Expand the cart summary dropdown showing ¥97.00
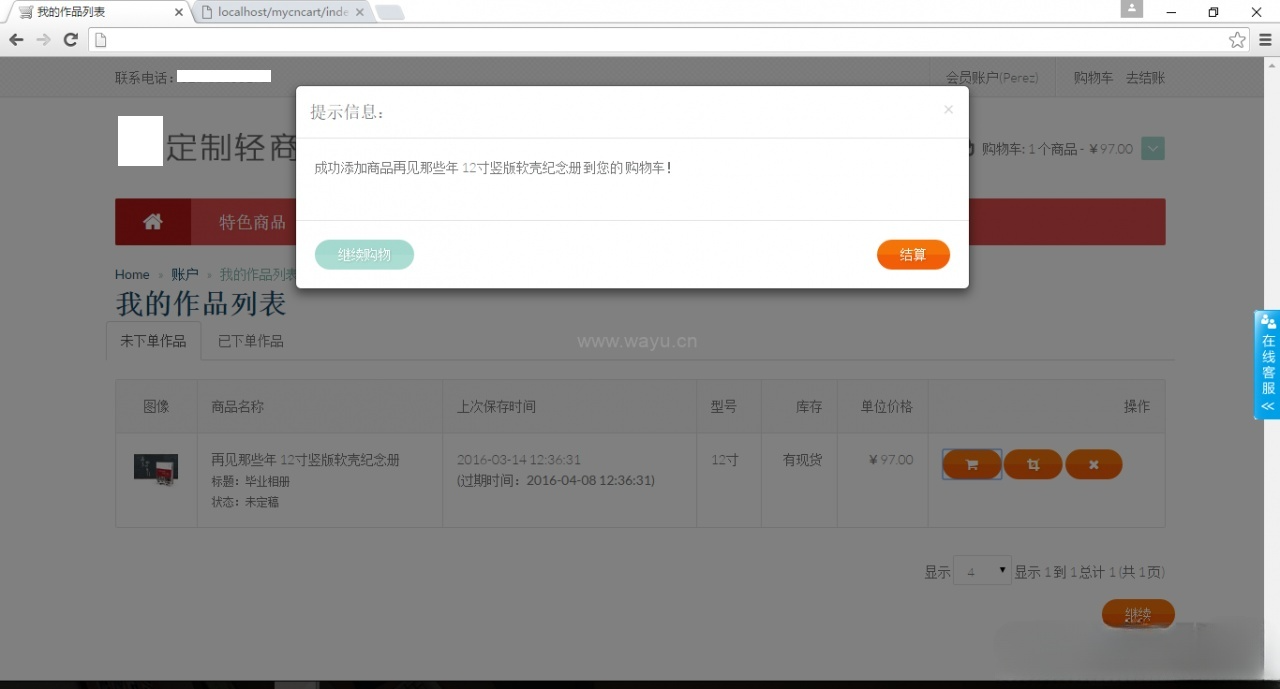This screenshot has height=689, width=1280. (1152, 148)
